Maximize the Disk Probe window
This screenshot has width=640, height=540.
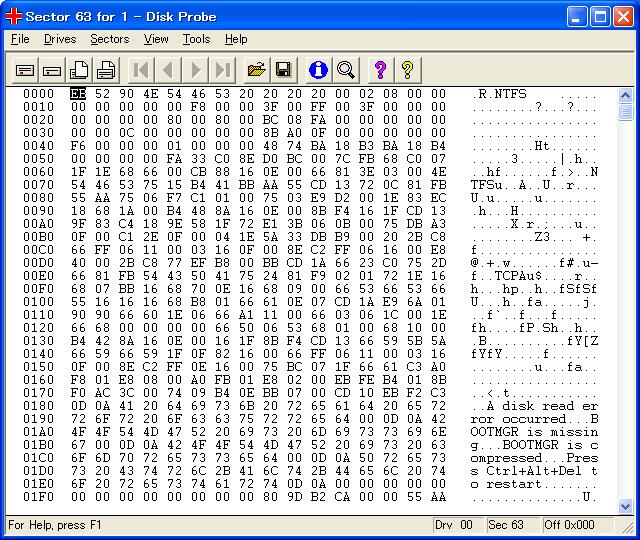[600, 17]
